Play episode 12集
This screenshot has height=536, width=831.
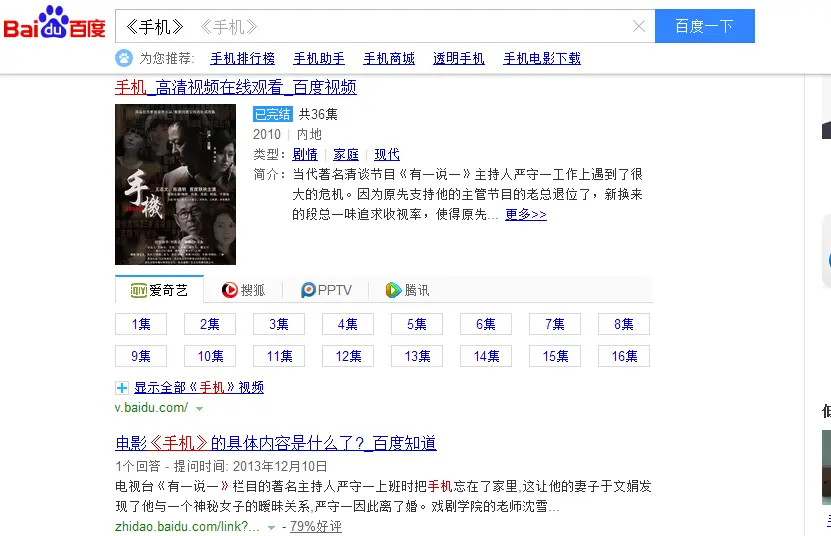(x=348, y=356)
